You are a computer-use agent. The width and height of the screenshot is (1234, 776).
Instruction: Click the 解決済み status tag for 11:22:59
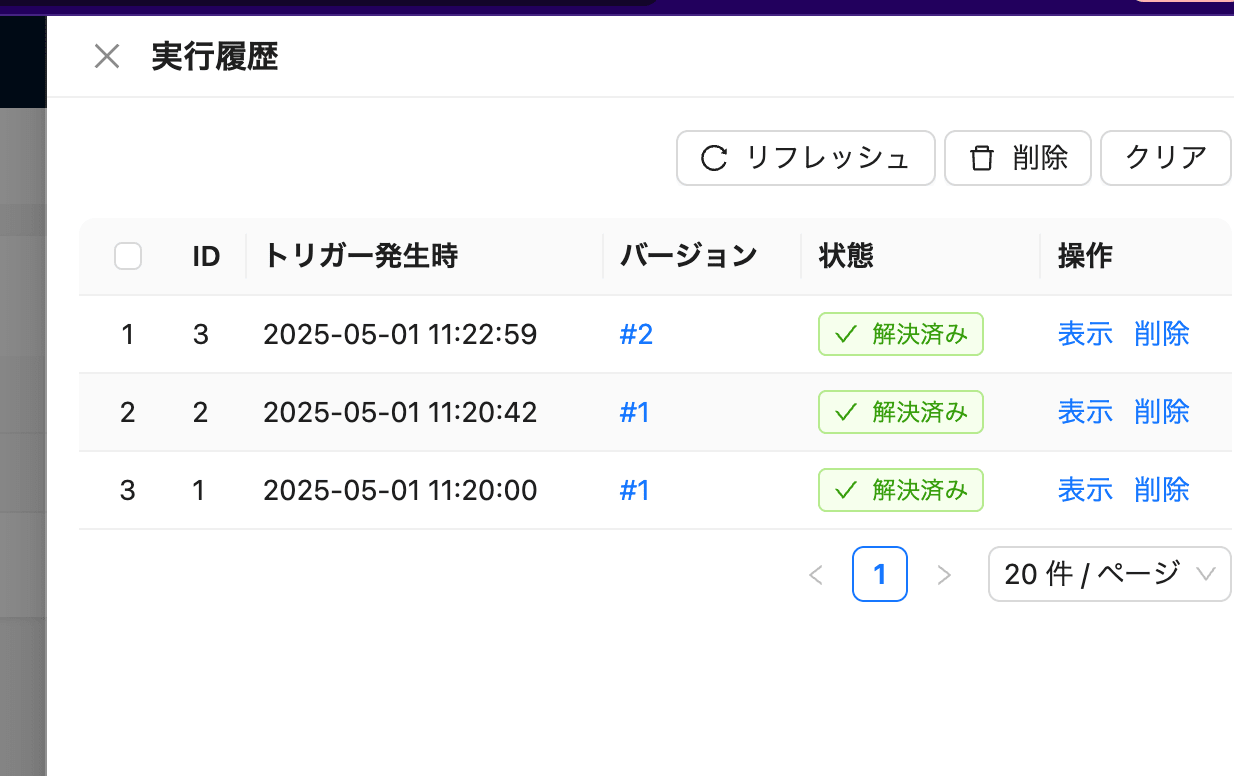point(901,334)
